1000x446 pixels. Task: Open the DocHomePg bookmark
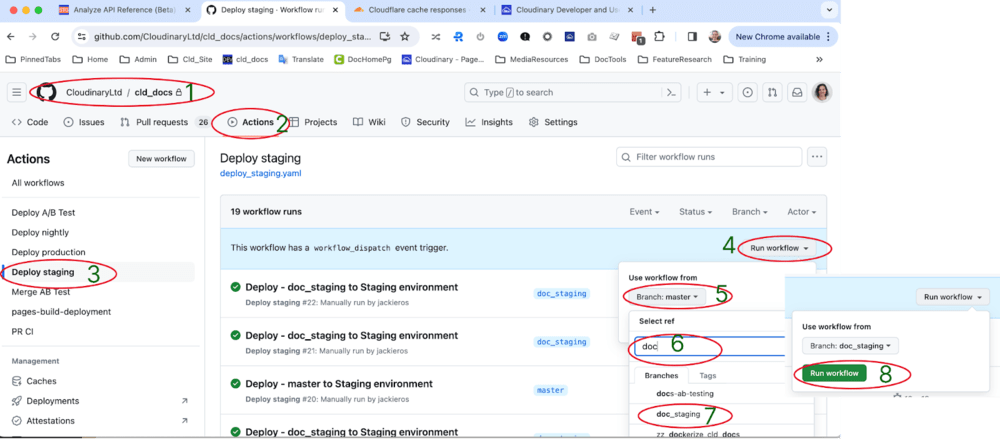tap(363, 59)
